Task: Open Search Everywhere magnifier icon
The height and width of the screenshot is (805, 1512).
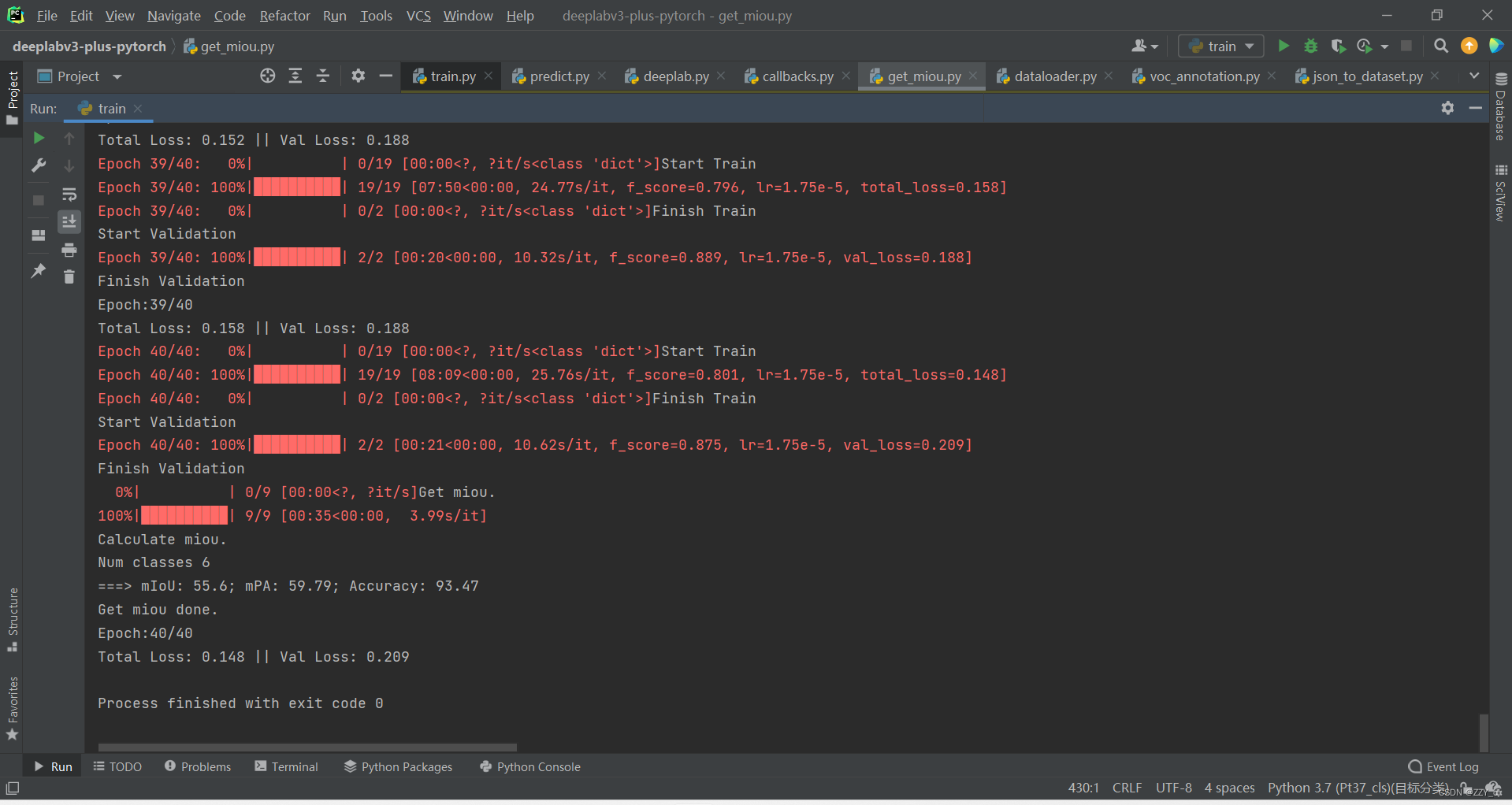Action: click(x=1441, y=46)
